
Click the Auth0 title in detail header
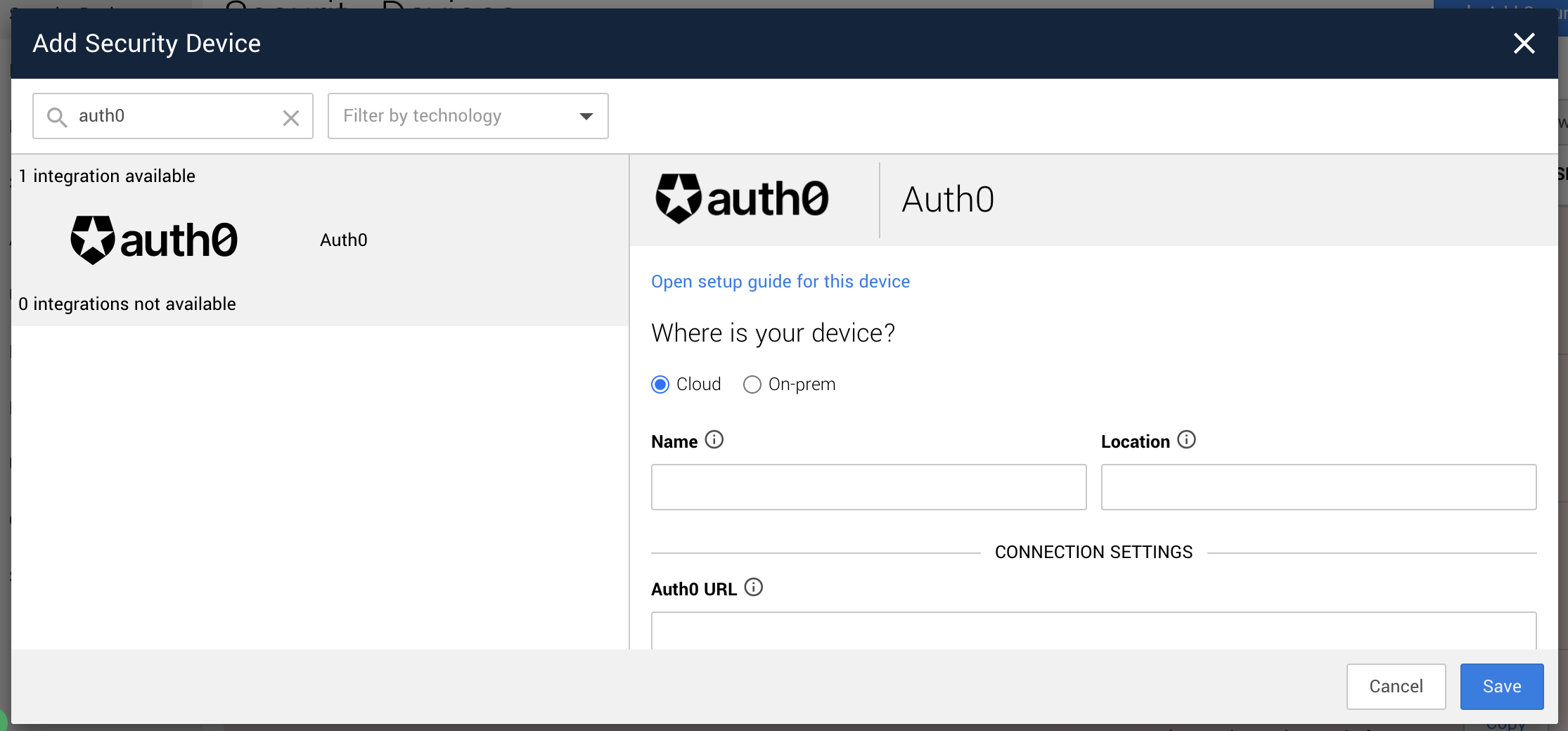(949, 200)
